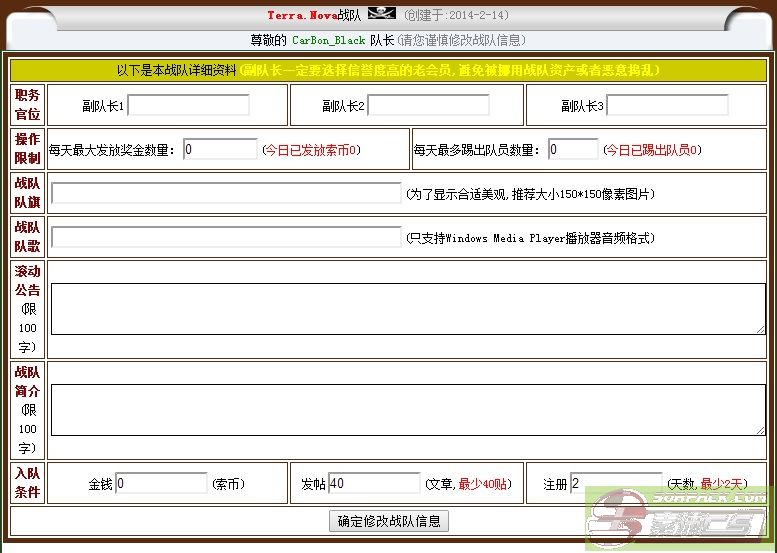Screen dimensions: 777x553
Task: Click the pirate flag icon beside the team name
Action: coord(382,14)
